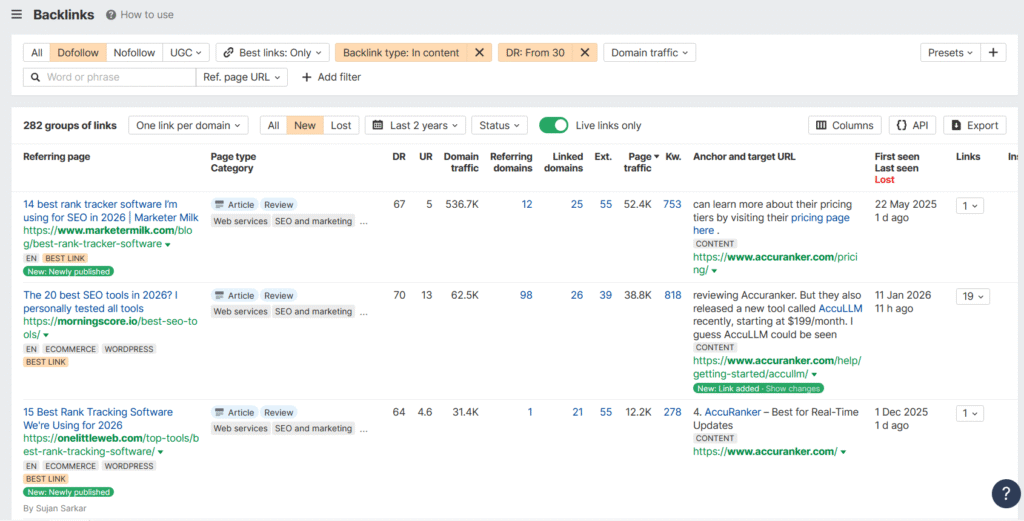
Task: Open the Backlink type: In content filter
Action: pyautogui.click(x=402, y=53)
